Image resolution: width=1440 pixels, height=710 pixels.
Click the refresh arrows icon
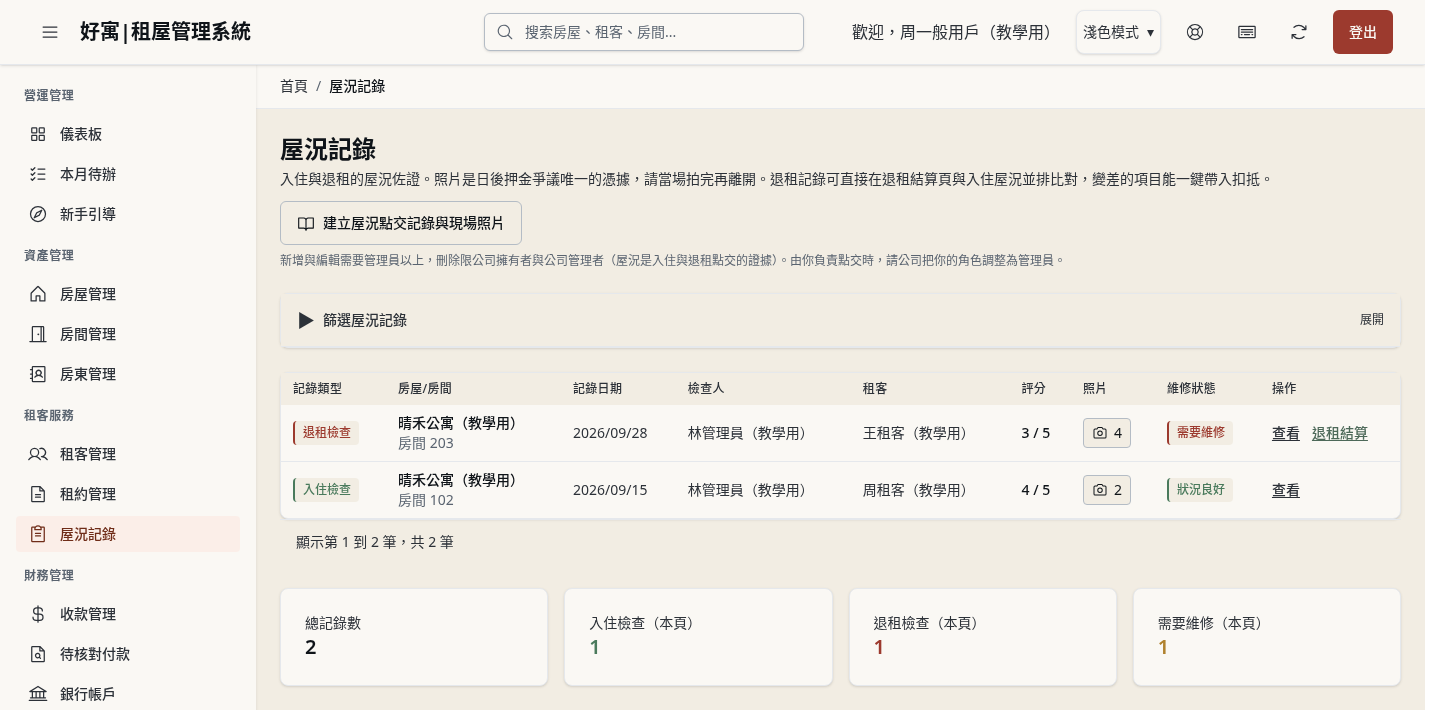click(1299, 32)
